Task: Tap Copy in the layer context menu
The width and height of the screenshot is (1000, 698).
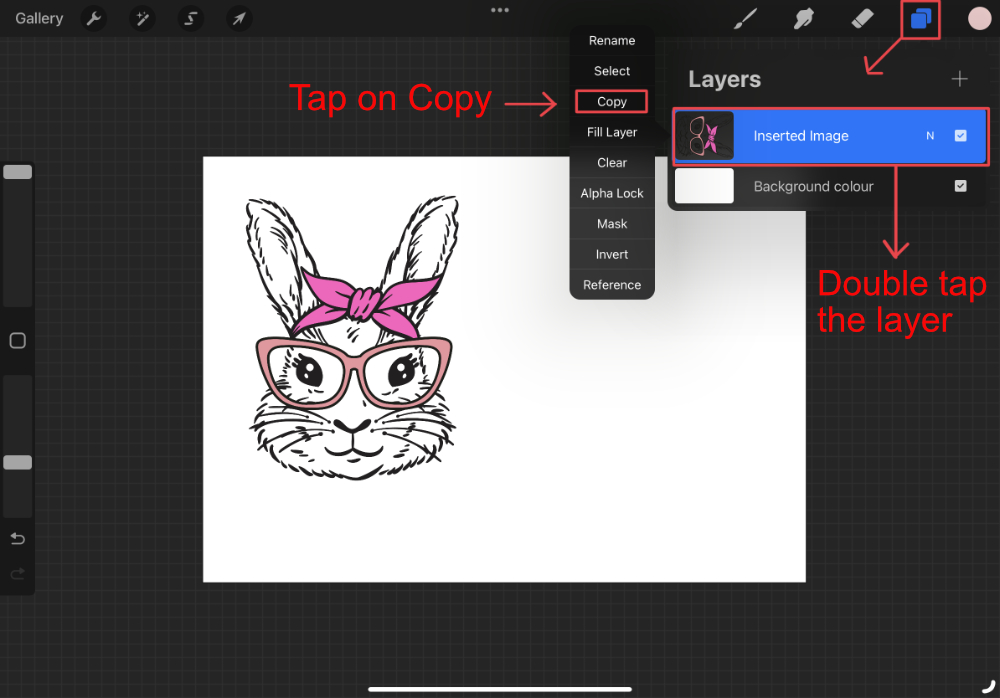Action: pos(611,101)
